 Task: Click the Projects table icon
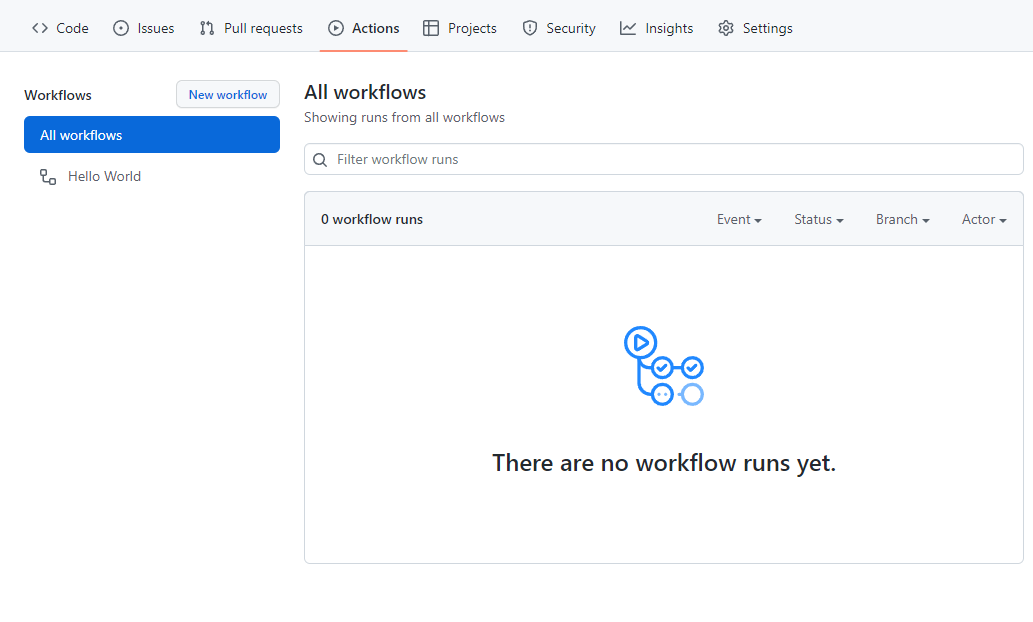tap(431, 28)
